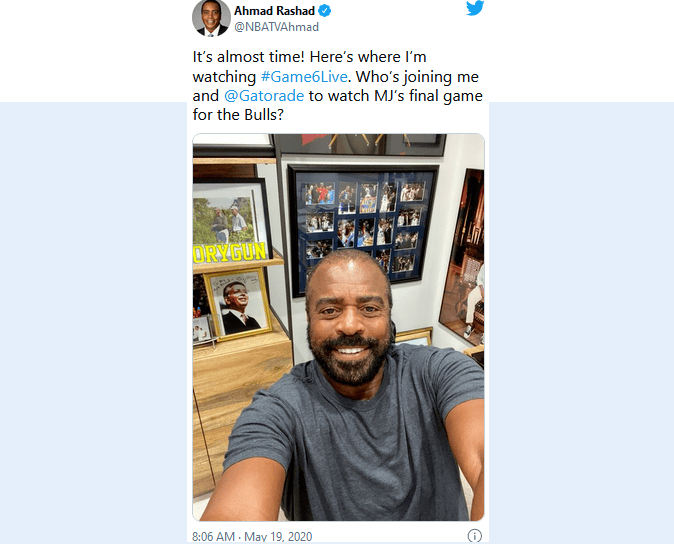Image resolution: width=674 pixels, height=544 pixels.
Task: Open Ahmad Rashad's profile avatar
Action: pyautogui.click(x=211, y=18)
